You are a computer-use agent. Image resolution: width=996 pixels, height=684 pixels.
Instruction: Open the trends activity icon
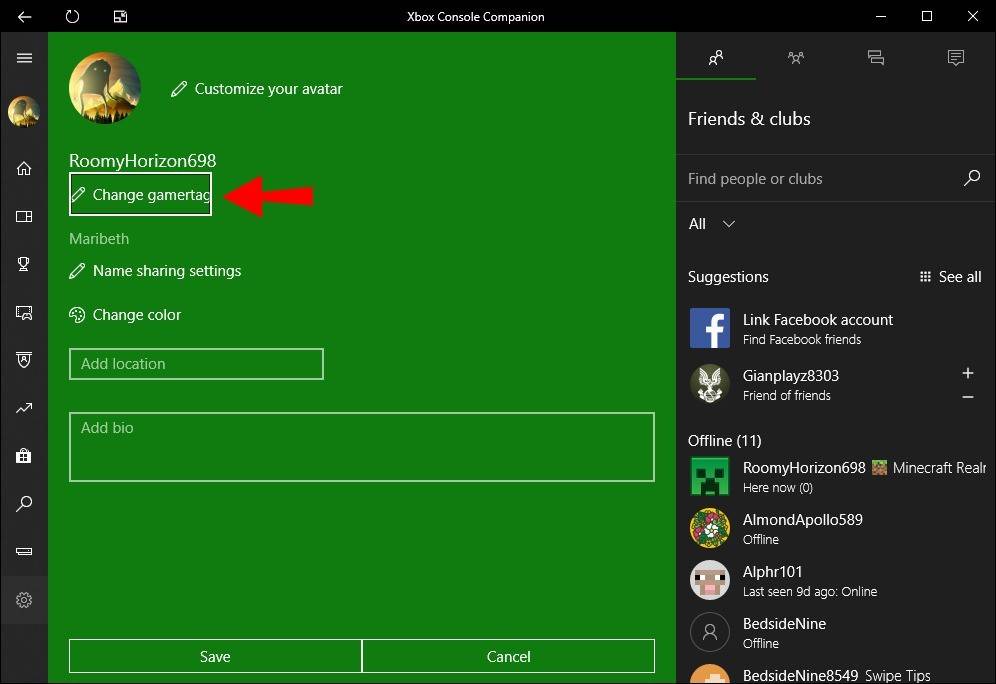[24, 407]
